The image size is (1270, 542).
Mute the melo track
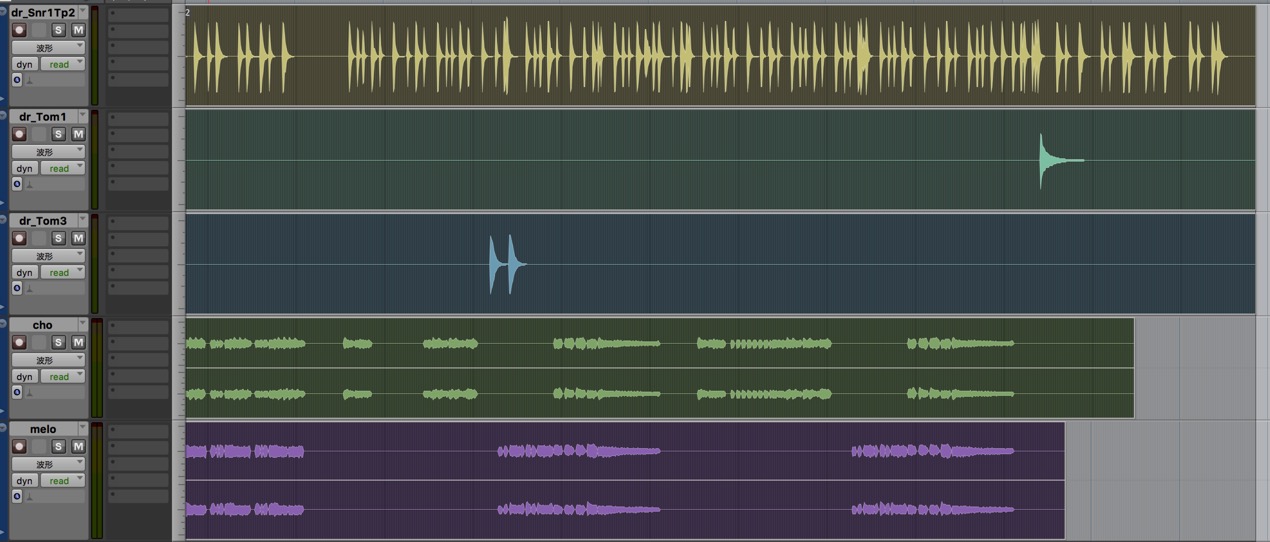[x=78, y=446]
